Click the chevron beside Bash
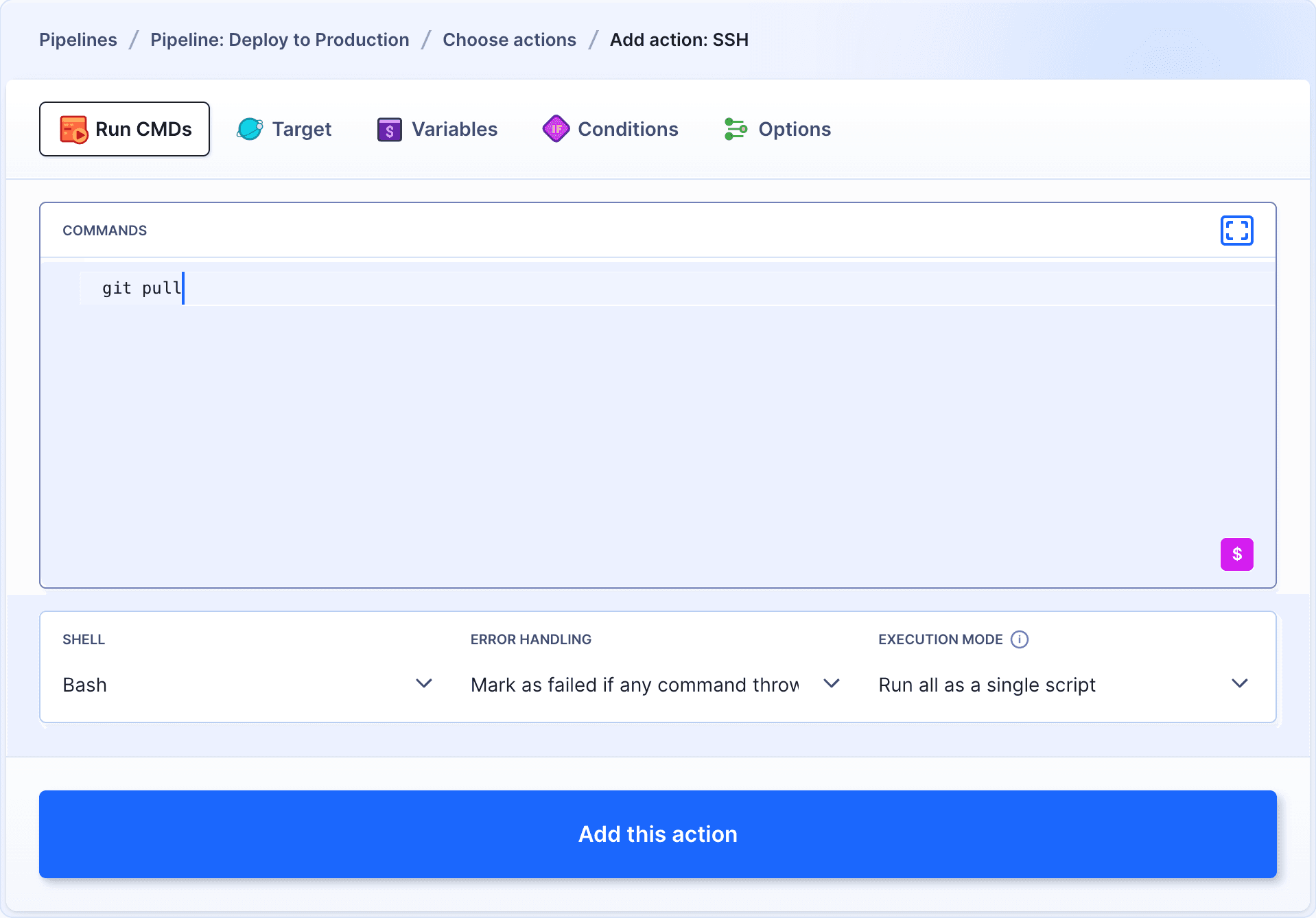The height and width of the screenshot is (918, 1316). pos(424,684)
